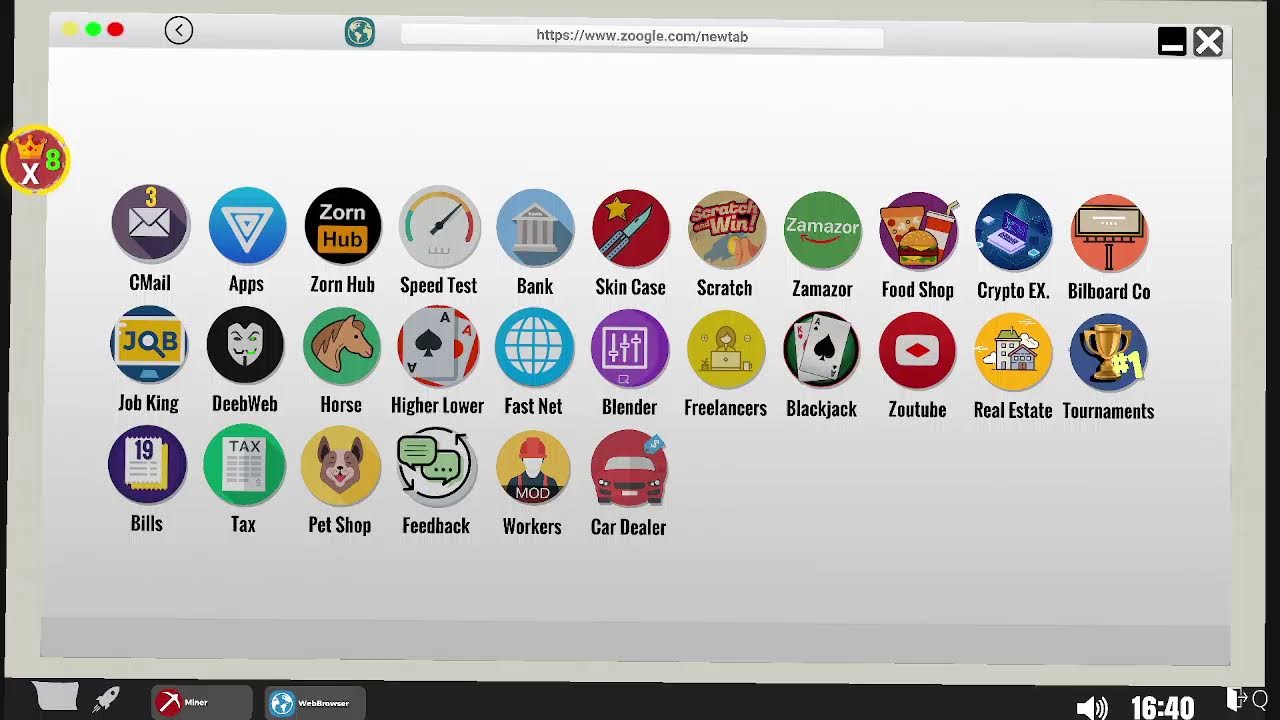Open the Bilboard Co icon
This screenshot has height=720, width=1280.
pos(1109,233)
